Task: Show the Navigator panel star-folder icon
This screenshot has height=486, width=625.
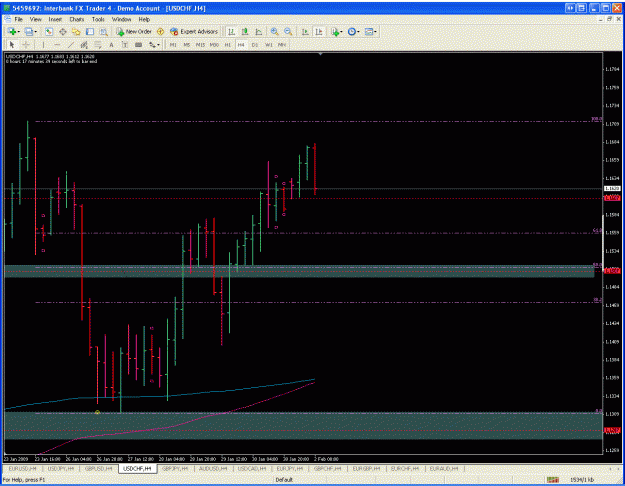Action: pyautogui.click(x=76, y=31)
